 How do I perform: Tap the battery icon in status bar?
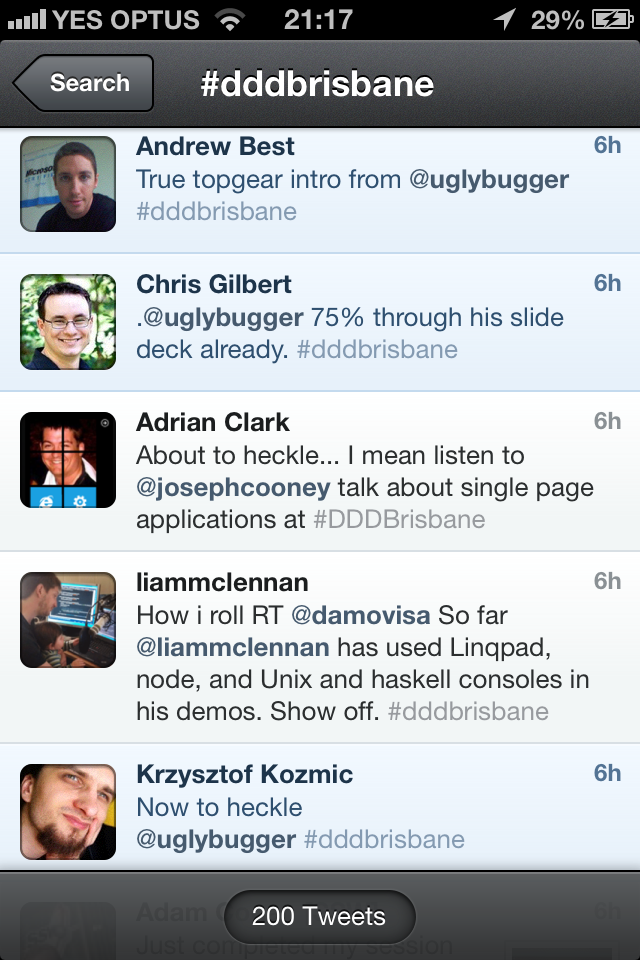point(612,20)
